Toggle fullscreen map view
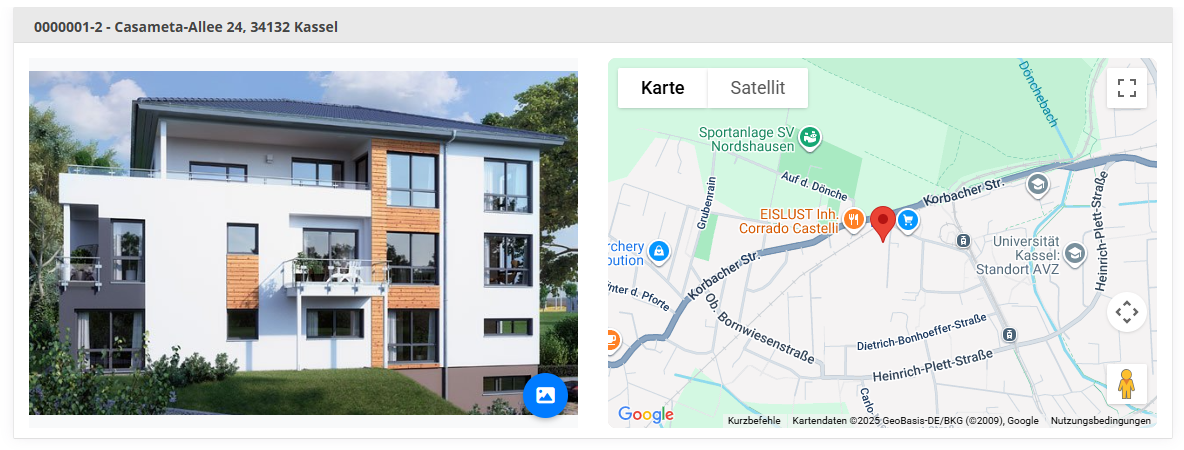The height and width of the screenshot is (450, 1184). (x=1127, y=88)
